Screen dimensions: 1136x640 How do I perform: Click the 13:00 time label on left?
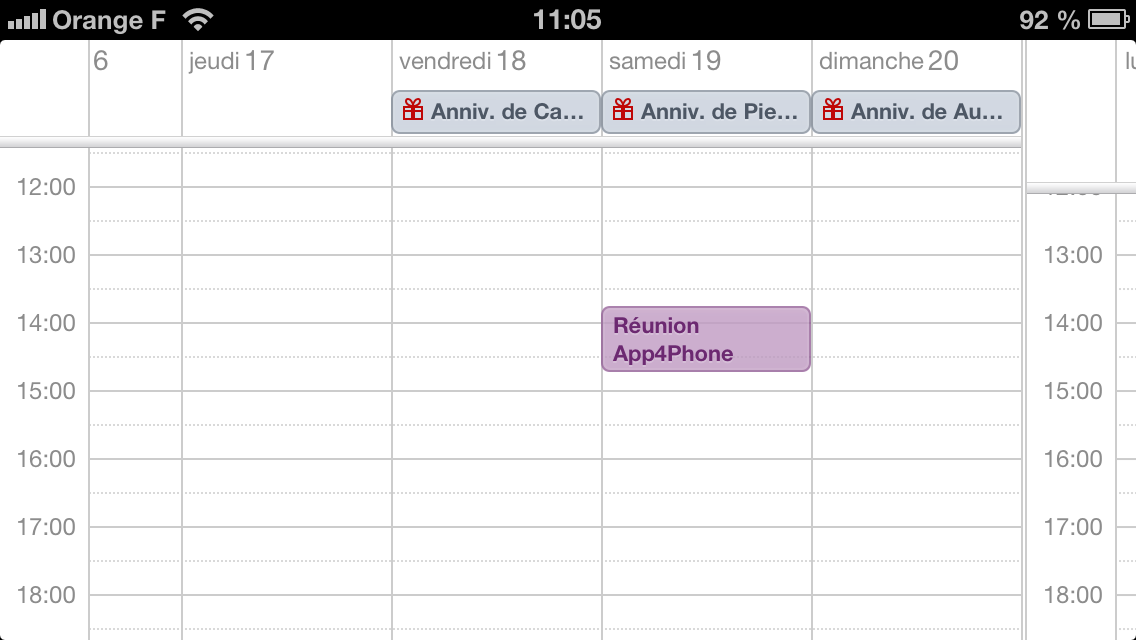point(47,255)
